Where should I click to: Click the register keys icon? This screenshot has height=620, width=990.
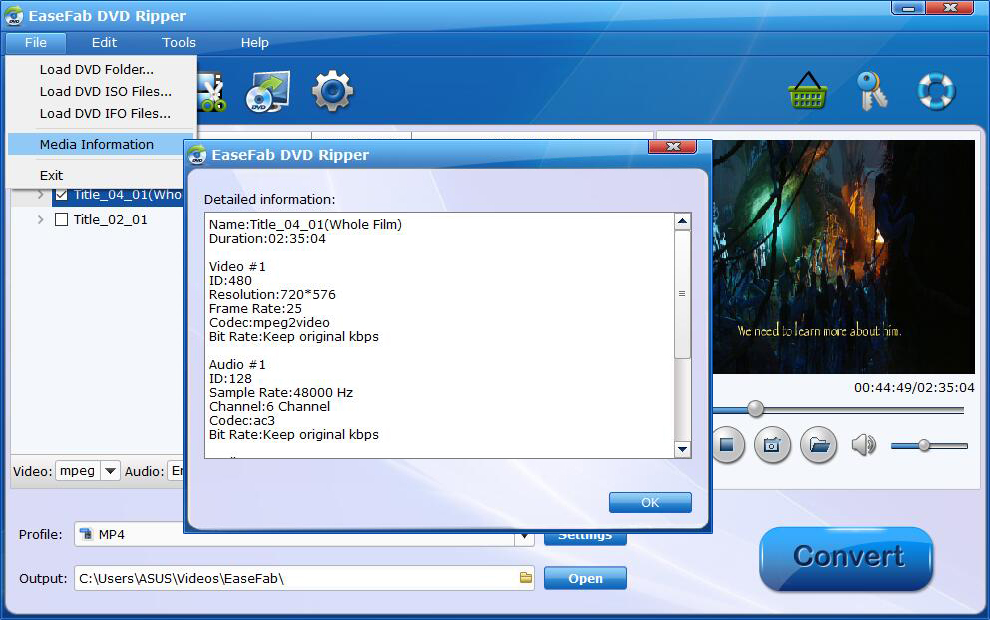tap(872, 92)
